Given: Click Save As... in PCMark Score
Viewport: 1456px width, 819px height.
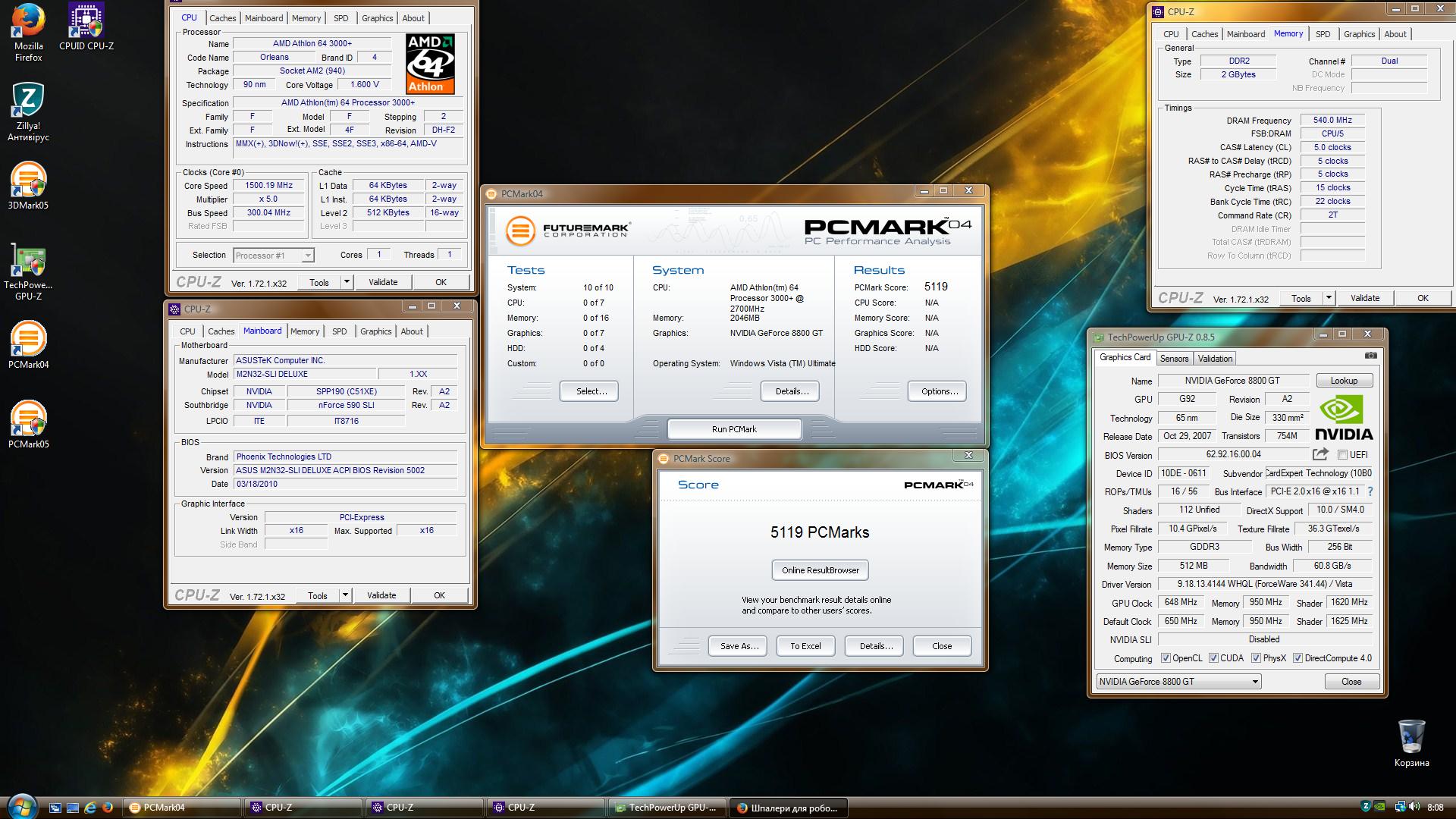Looking at the screenshot, I should pos(739,646).
